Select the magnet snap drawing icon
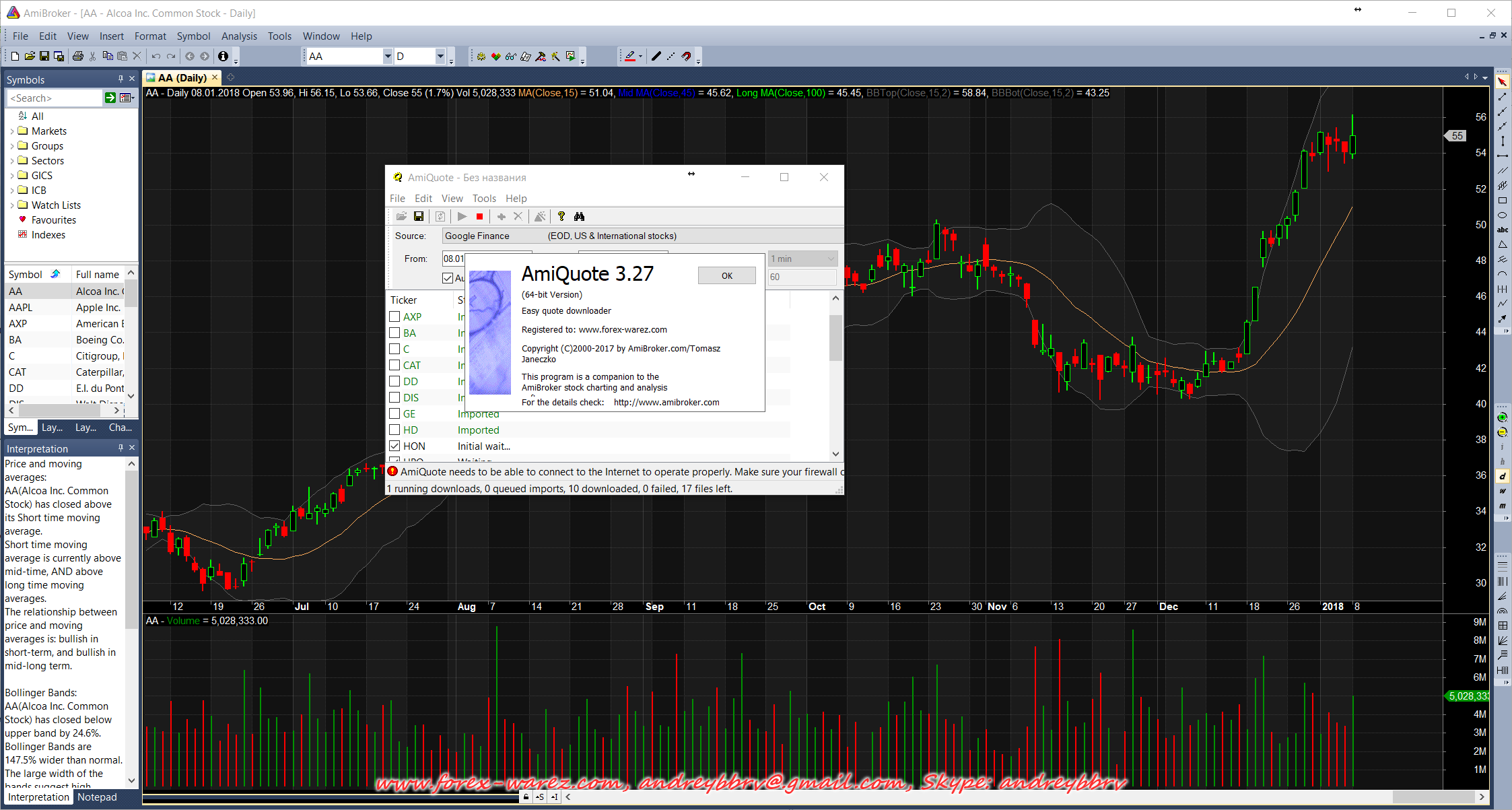This screenshot has width=1512, height=810. [x=686, y=57]
